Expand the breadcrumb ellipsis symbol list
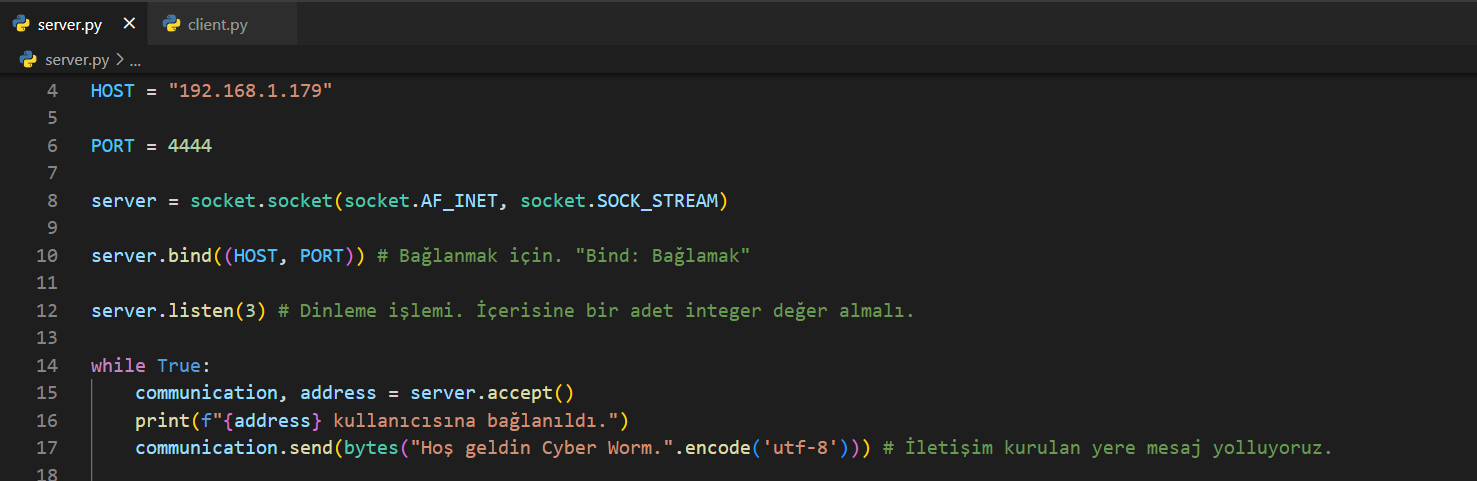Viewport: 1477px width, 481px height. pos(135,60)
